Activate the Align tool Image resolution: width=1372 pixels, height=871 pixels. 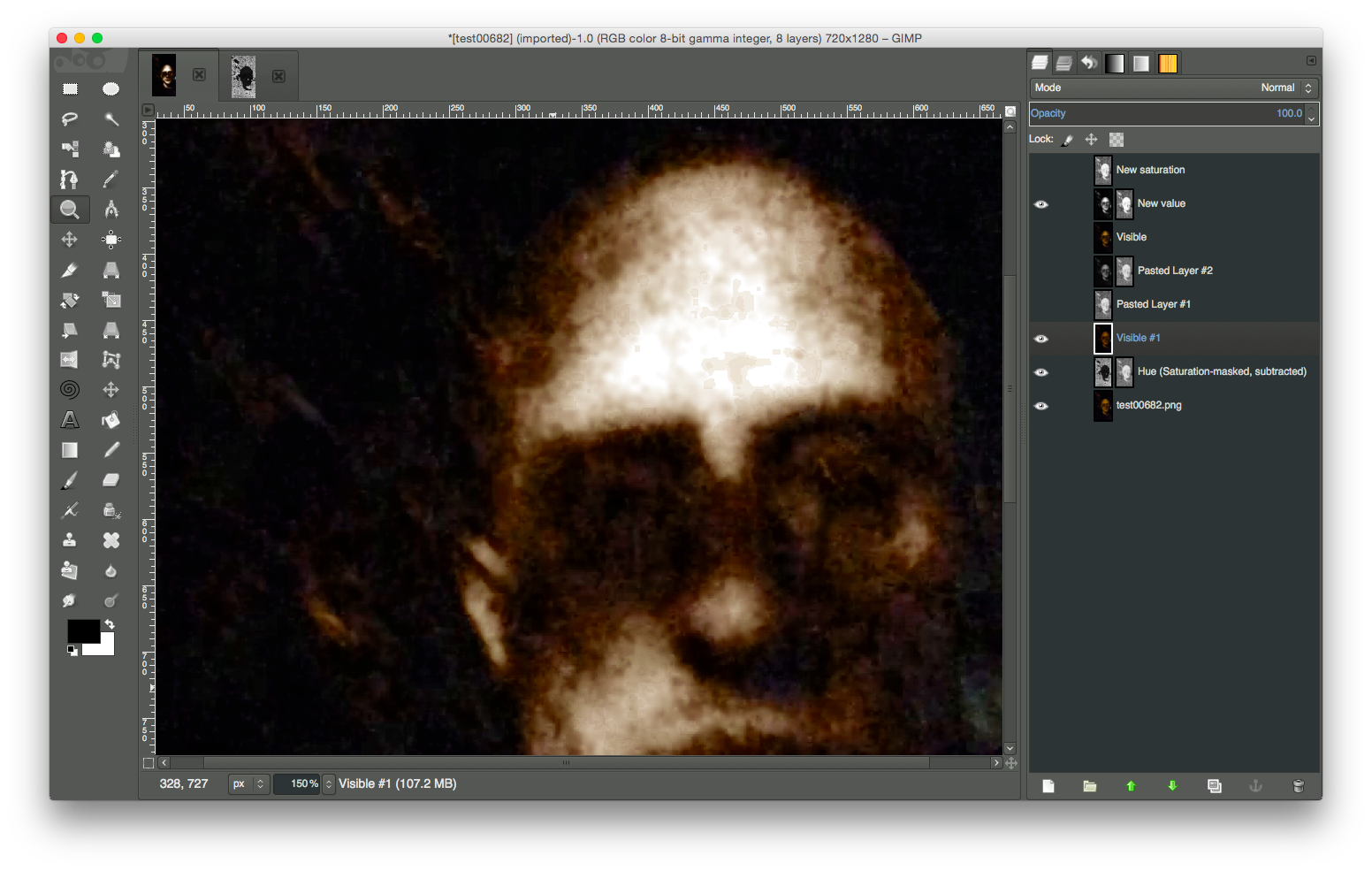[x=111, y=239]
